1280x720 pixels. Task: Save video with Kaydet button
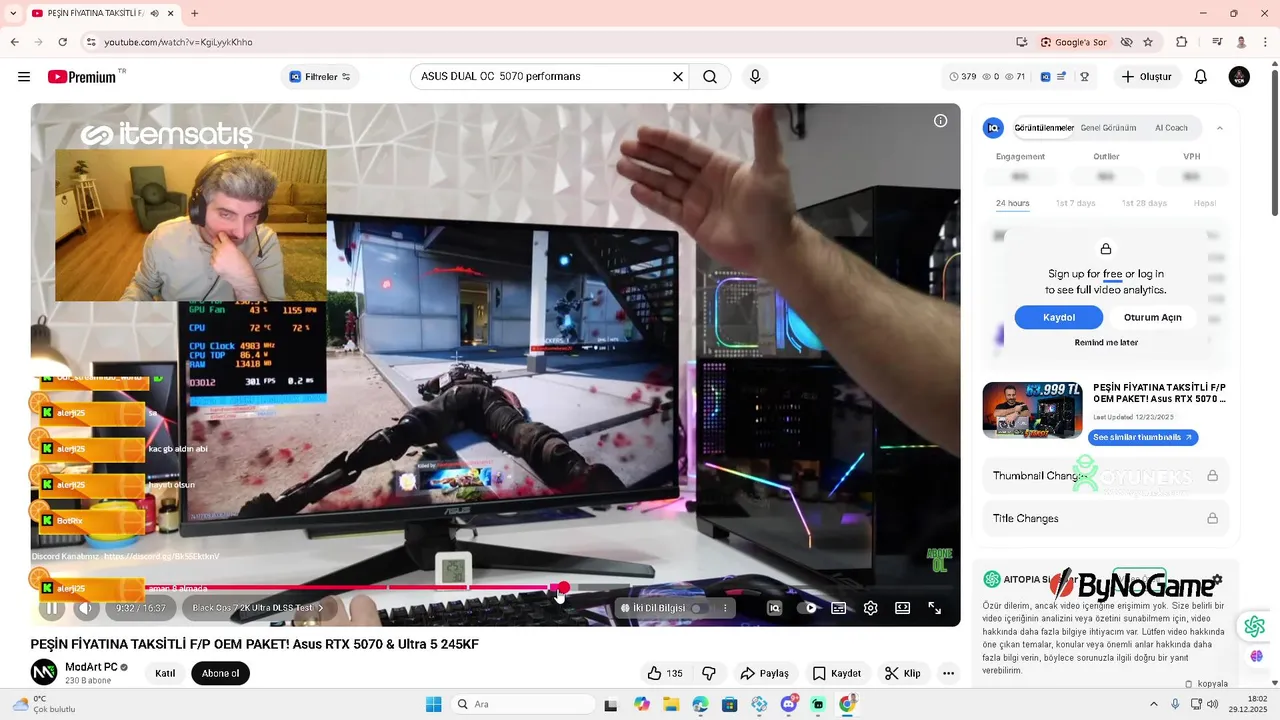tap(837, 673)
